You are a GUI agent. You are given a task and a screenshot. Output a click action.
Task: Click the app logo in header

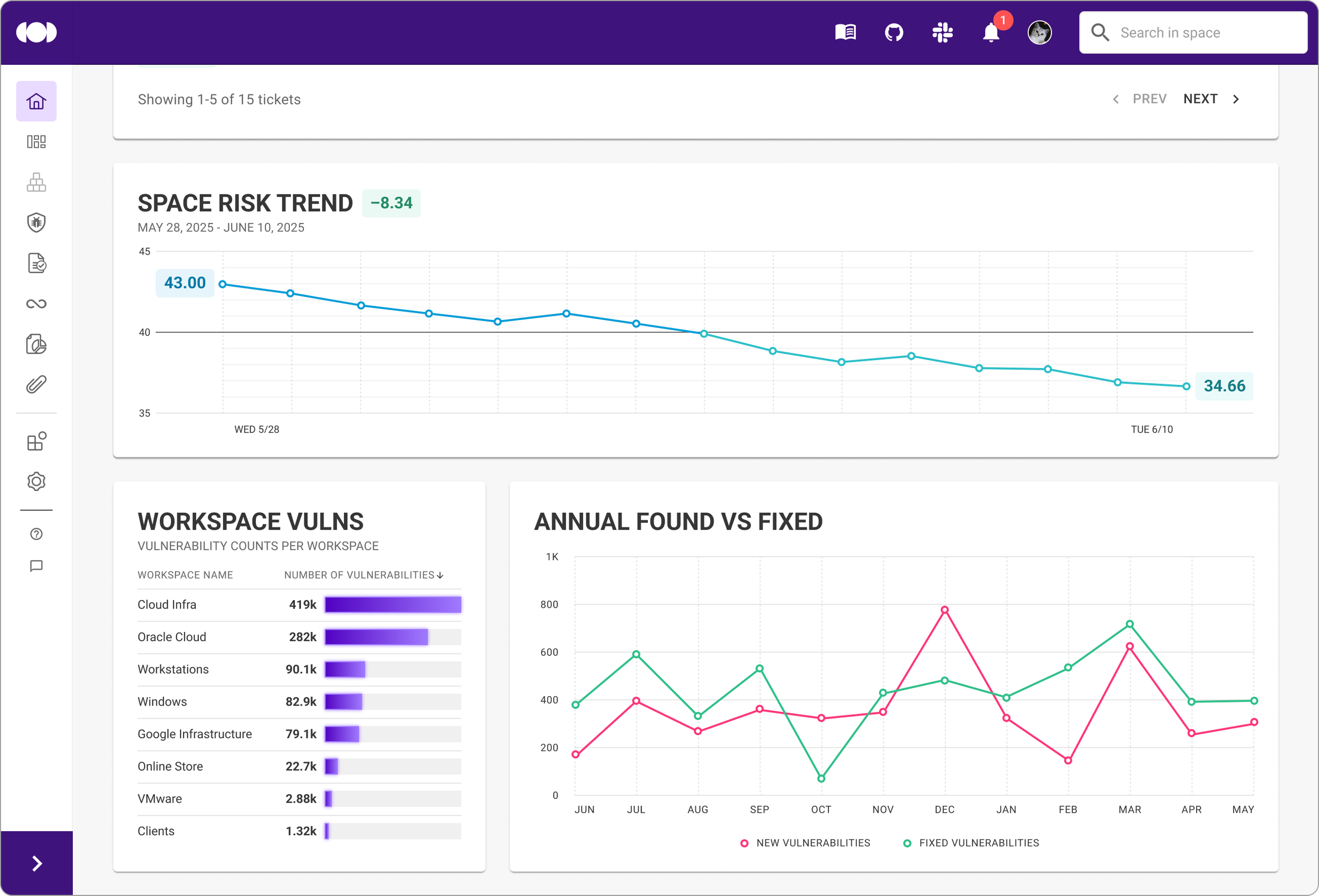pyautogui.click(x=36, y=32)
